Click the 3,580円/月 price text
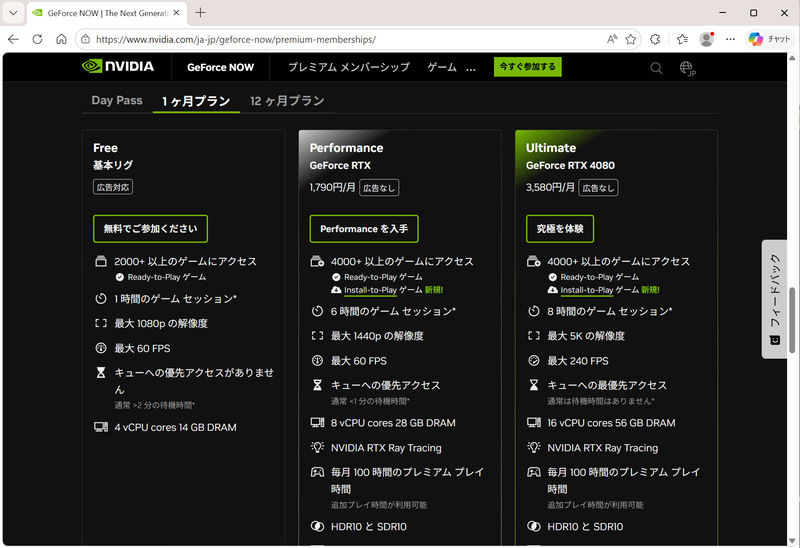 click(550, 187)
